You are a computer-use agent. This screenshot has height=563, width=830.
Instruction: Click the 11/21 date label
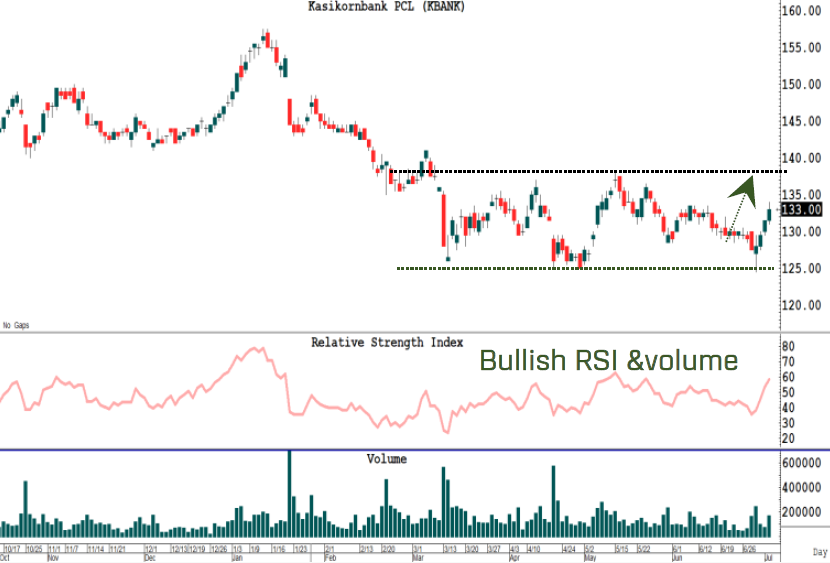point(118,549)
